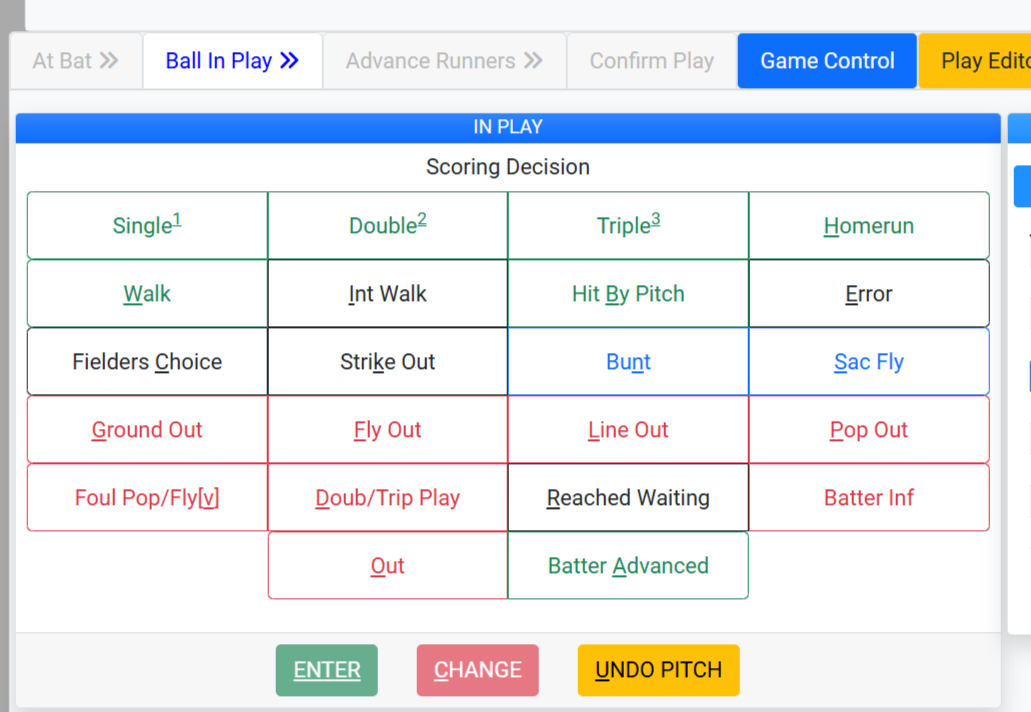The image size is (1031, 712).
Task: Record Hit By Pitch
Action: [628, 294]
